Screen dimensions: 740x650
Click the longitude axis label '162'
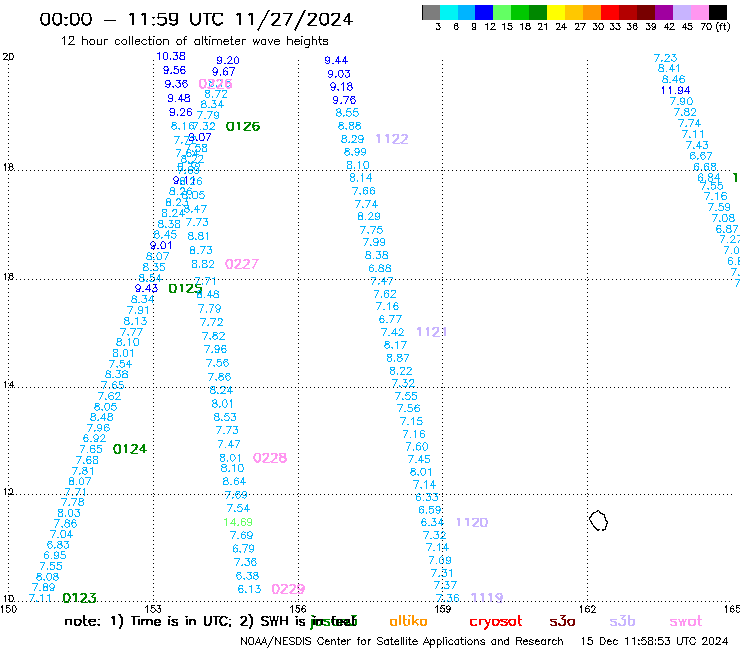(x=587, y=609)
